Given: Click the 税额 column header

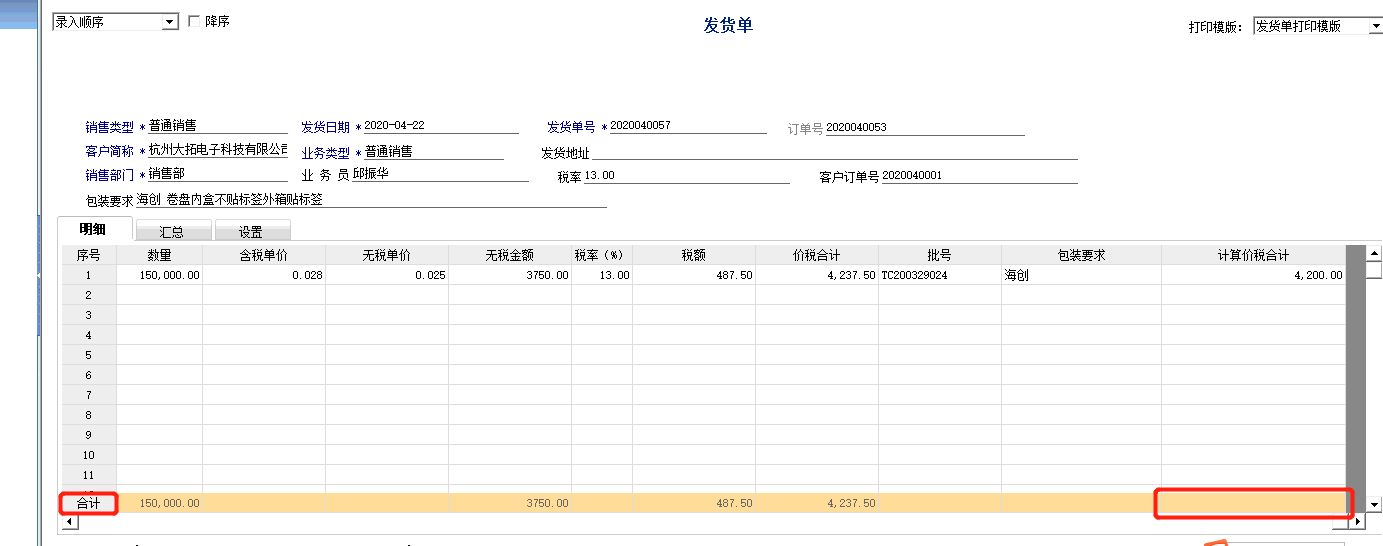Looking at the screenshot, I should (694, 255).
